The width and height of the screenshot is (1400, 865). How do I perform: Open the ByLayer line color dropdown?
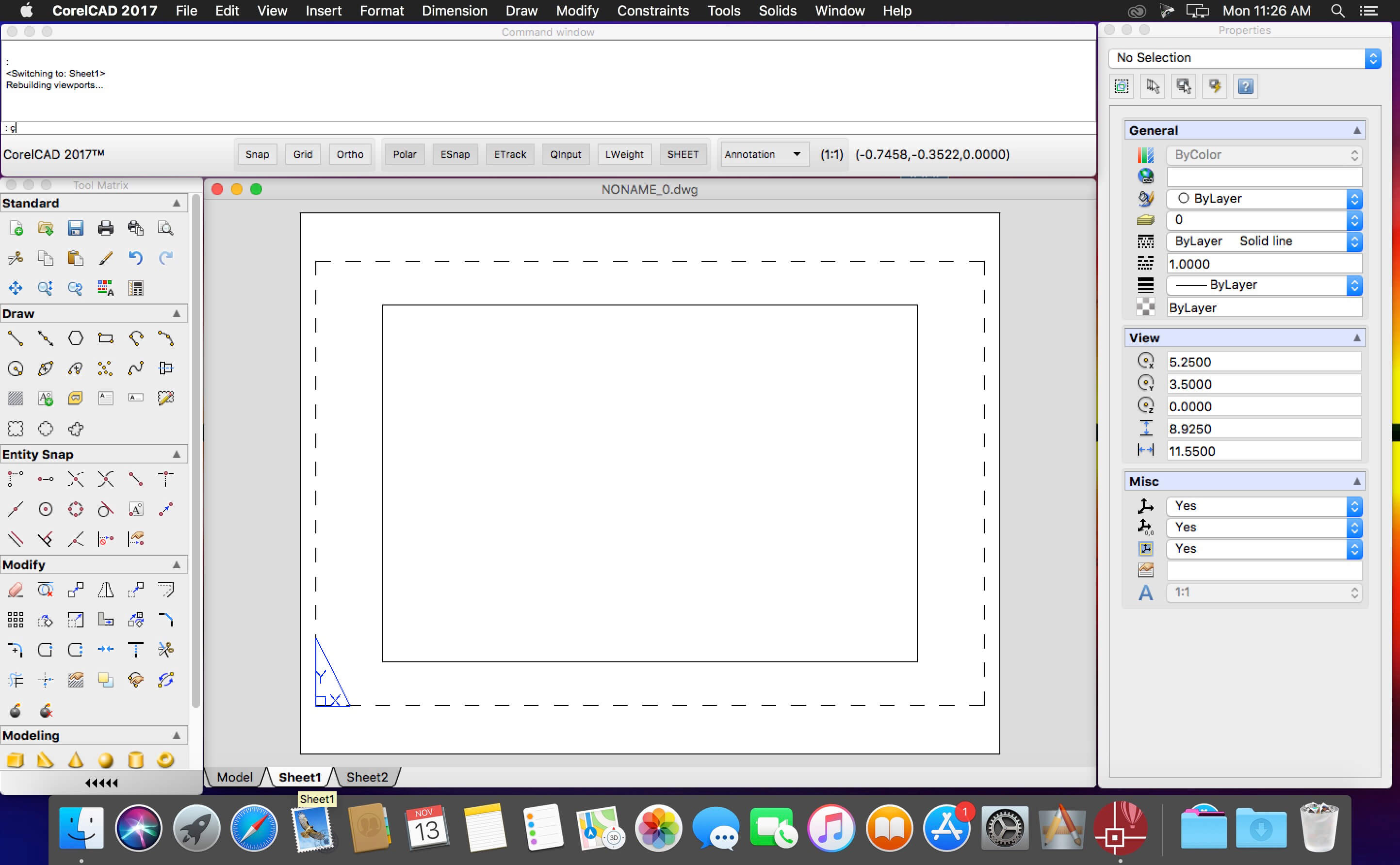1264,198
